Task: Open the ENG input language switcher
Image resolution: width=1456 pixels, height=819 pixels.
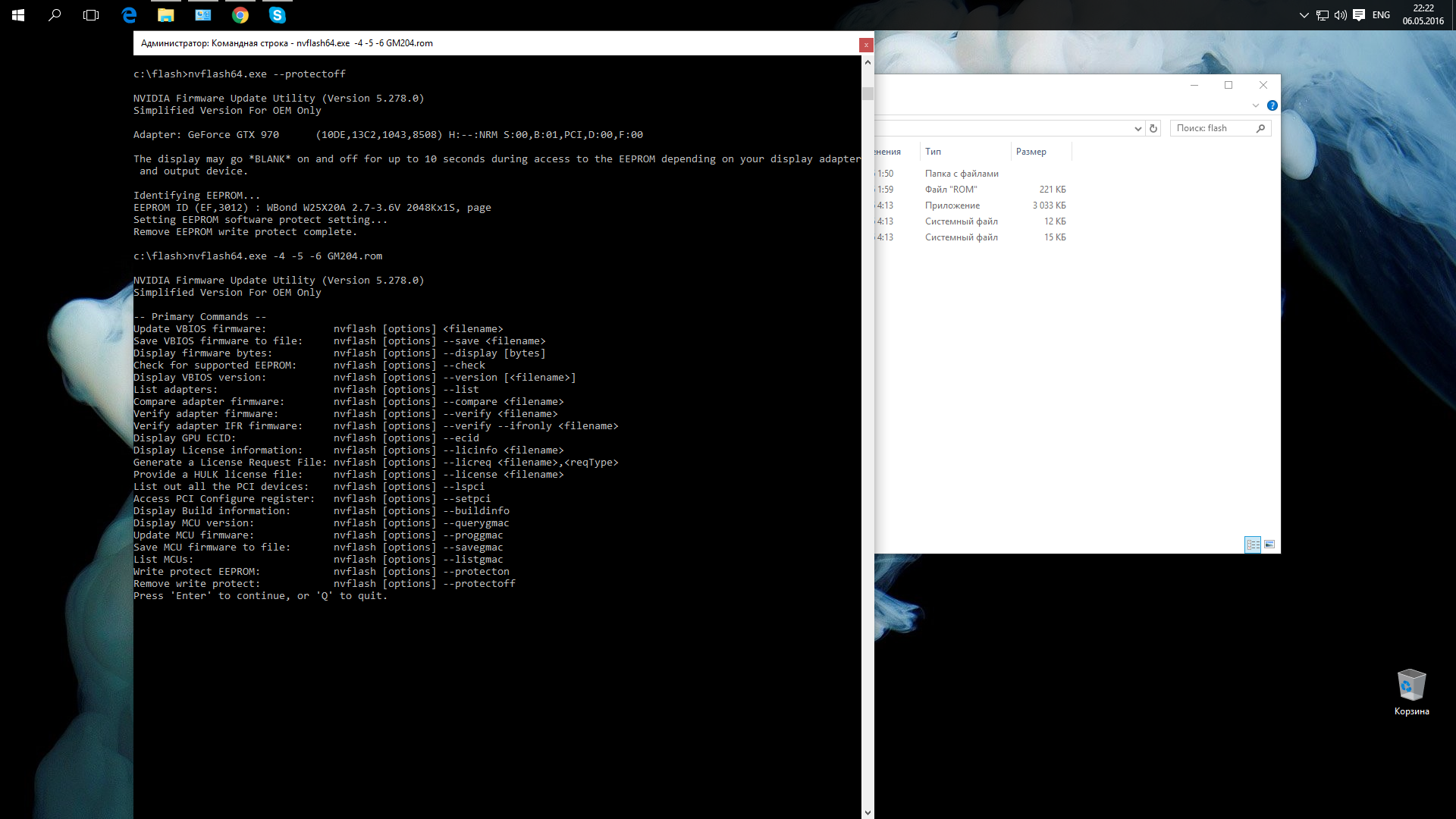Action: (x=1381, y=14)
